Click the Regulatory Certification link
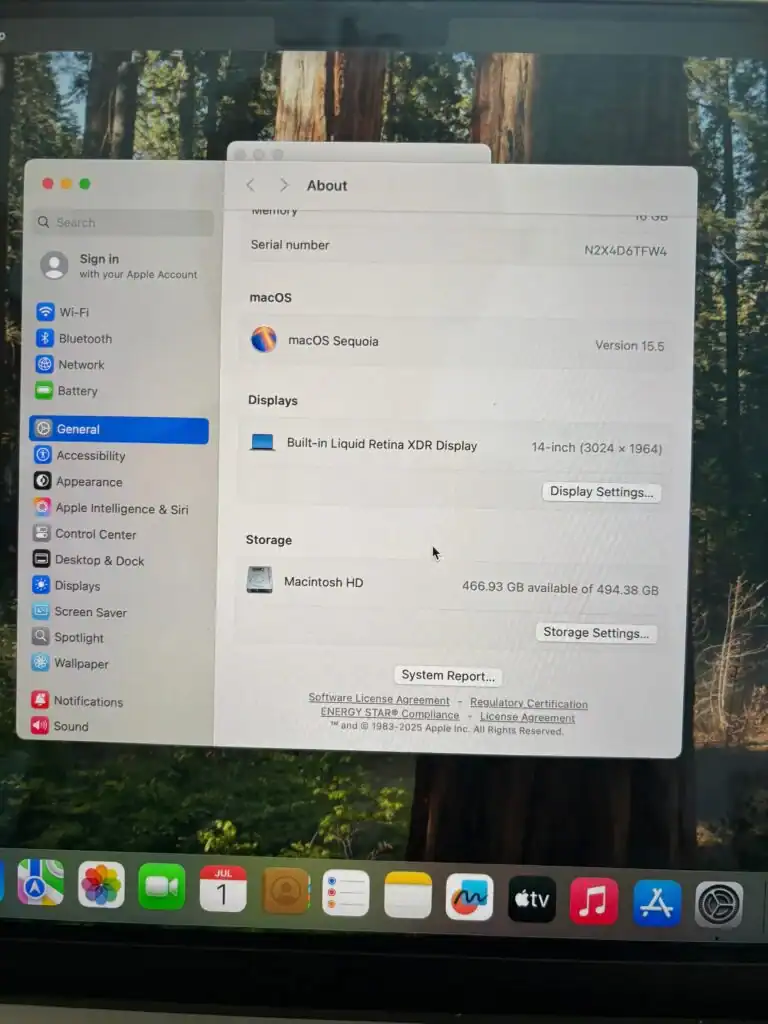The width and height of the screenshot is (768, 1024). pyautogui.click(x=529, y=704)
